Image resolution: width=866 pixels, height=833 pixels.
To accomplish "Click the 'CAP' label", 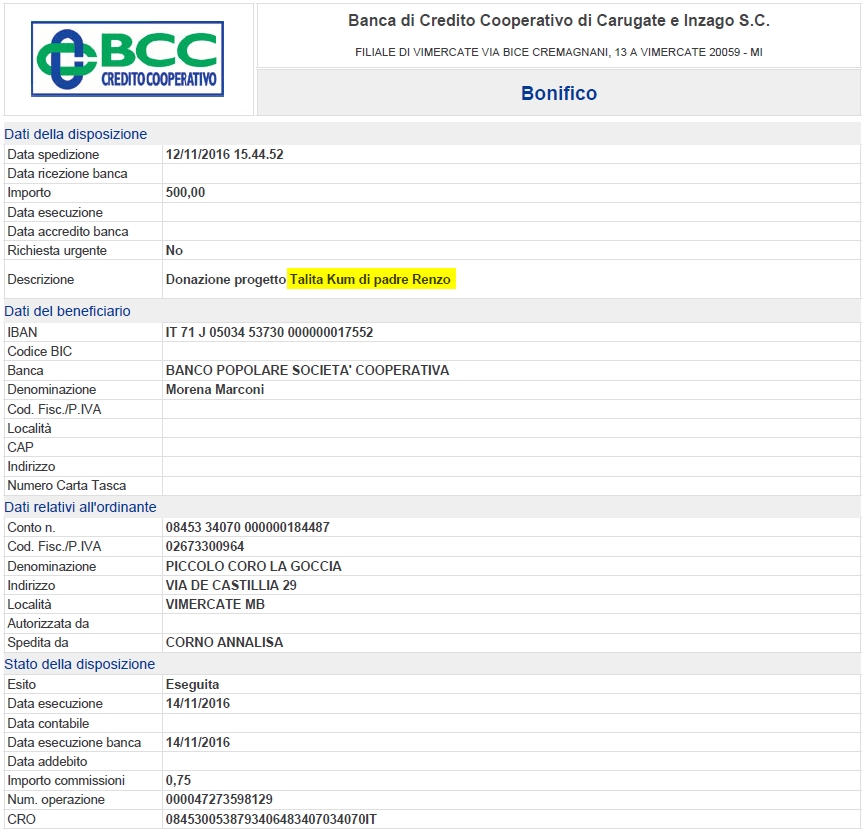I will pyautogui.click(x=20, y=447).
